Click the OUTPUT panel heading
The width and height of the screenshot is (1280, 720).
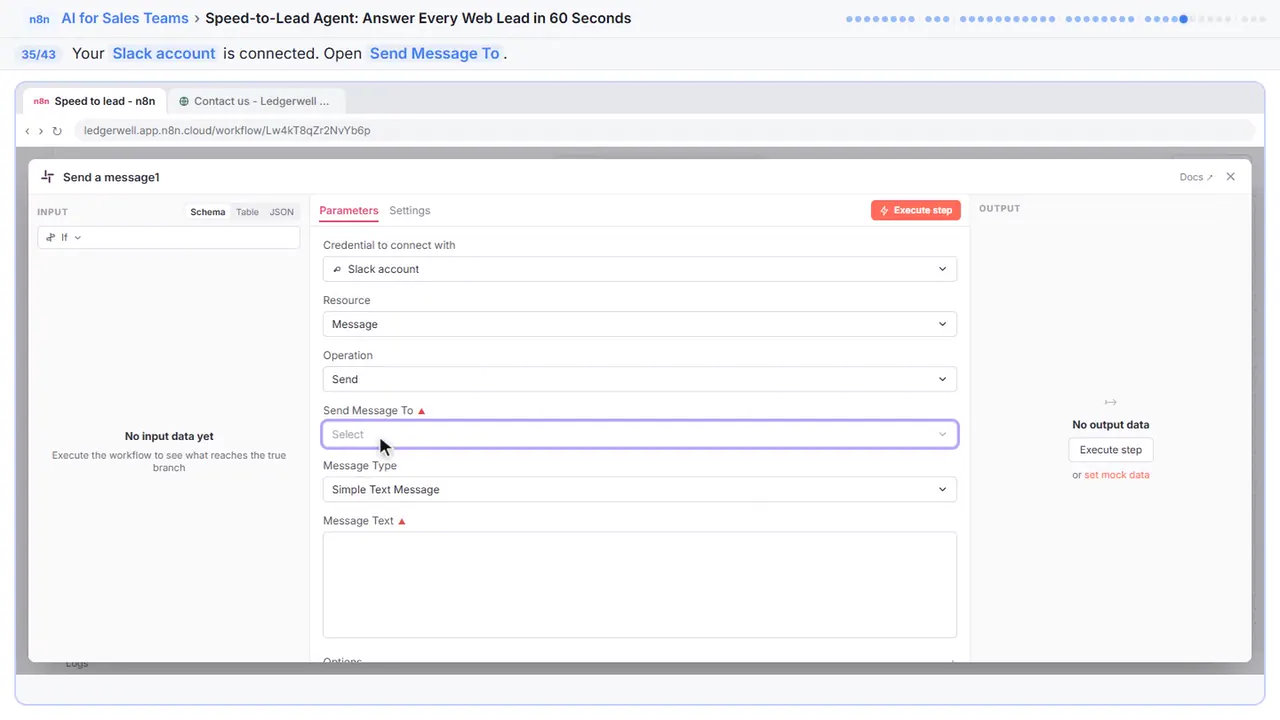pyautogui.click(x=999, y=209)
